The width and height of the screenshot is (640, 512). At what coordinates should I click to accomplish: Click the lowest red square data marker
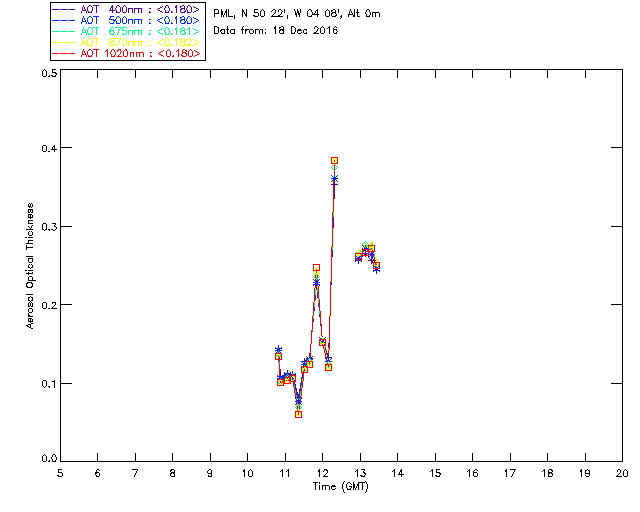[298, 414]
